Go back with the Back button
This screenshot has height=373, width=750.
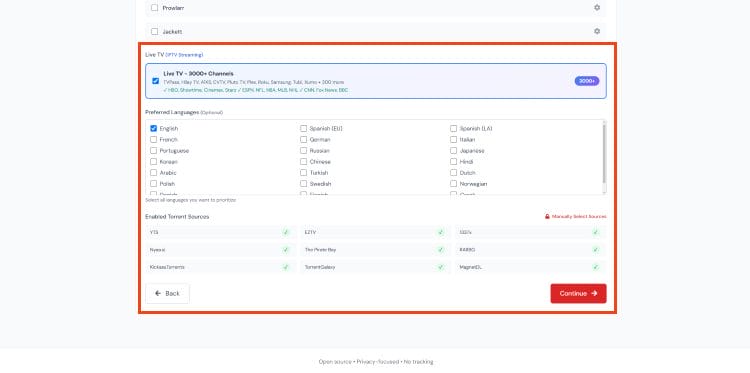pos(167,294)
